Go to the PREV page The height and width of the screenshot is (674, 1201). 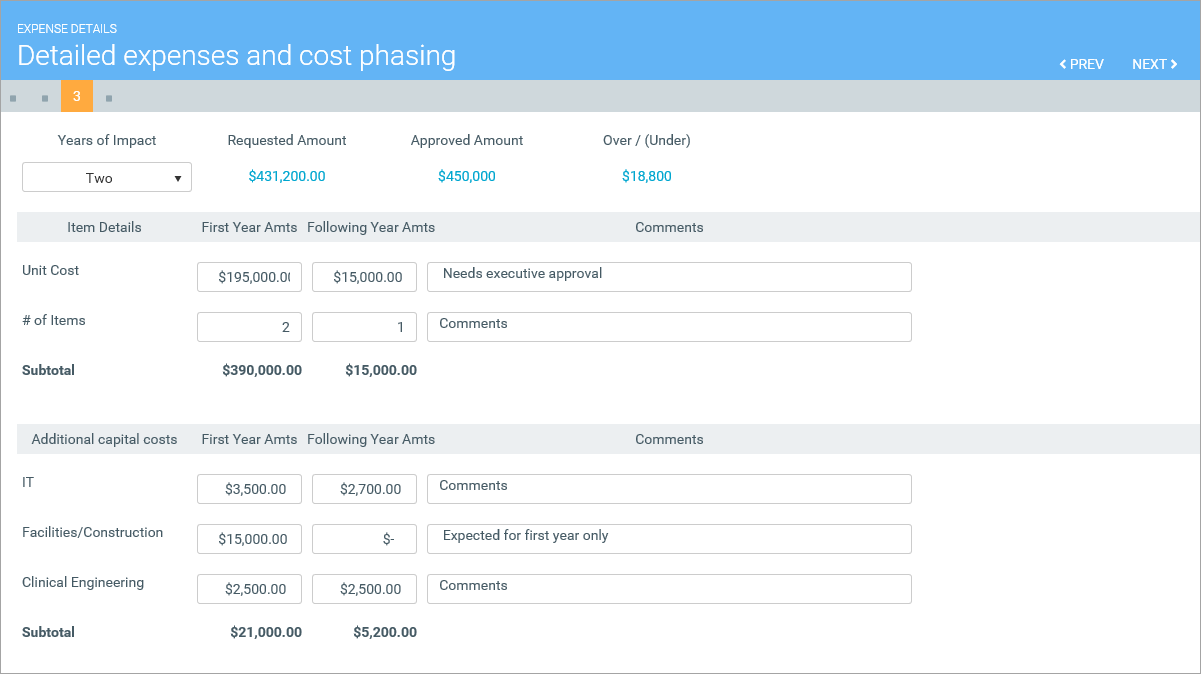tap(1081, 64)
